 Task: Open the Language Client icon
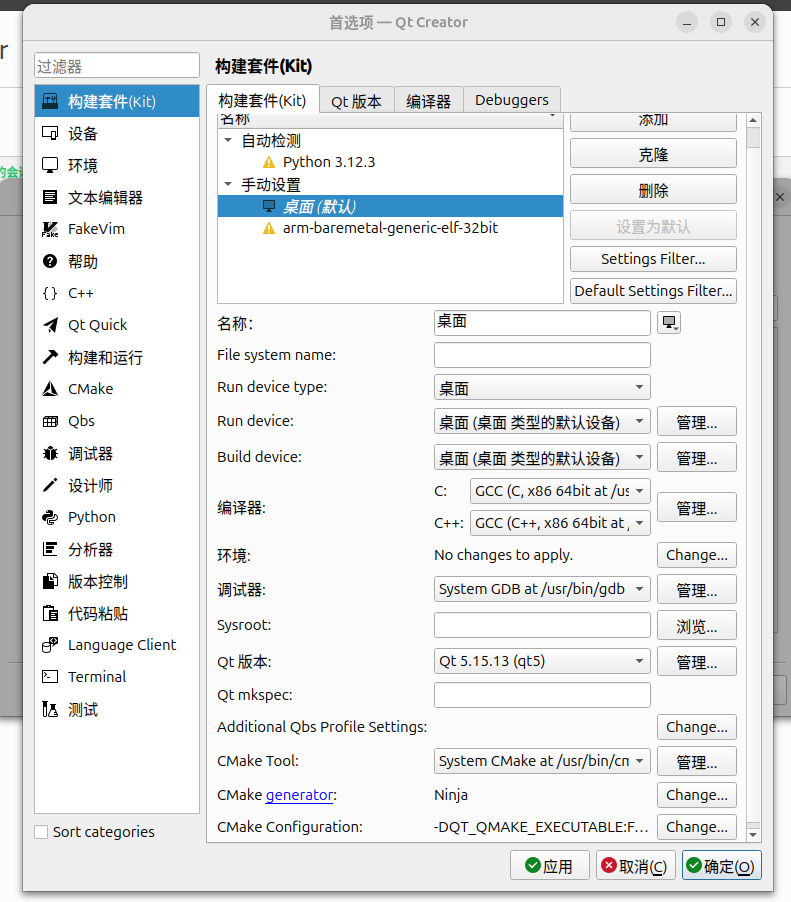[50, 645]
